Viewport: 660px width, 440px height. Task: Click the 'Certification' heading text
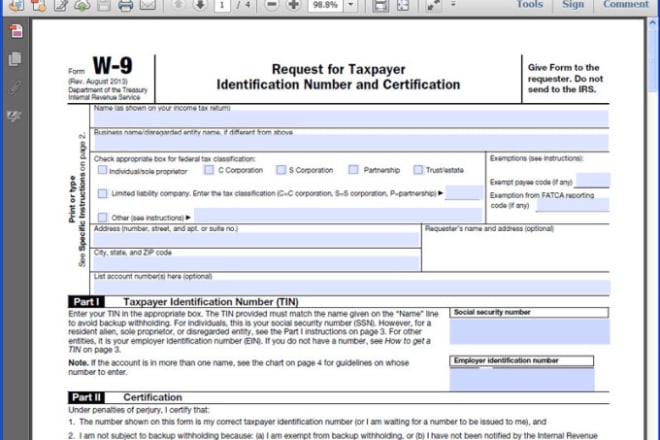(153, 397)
